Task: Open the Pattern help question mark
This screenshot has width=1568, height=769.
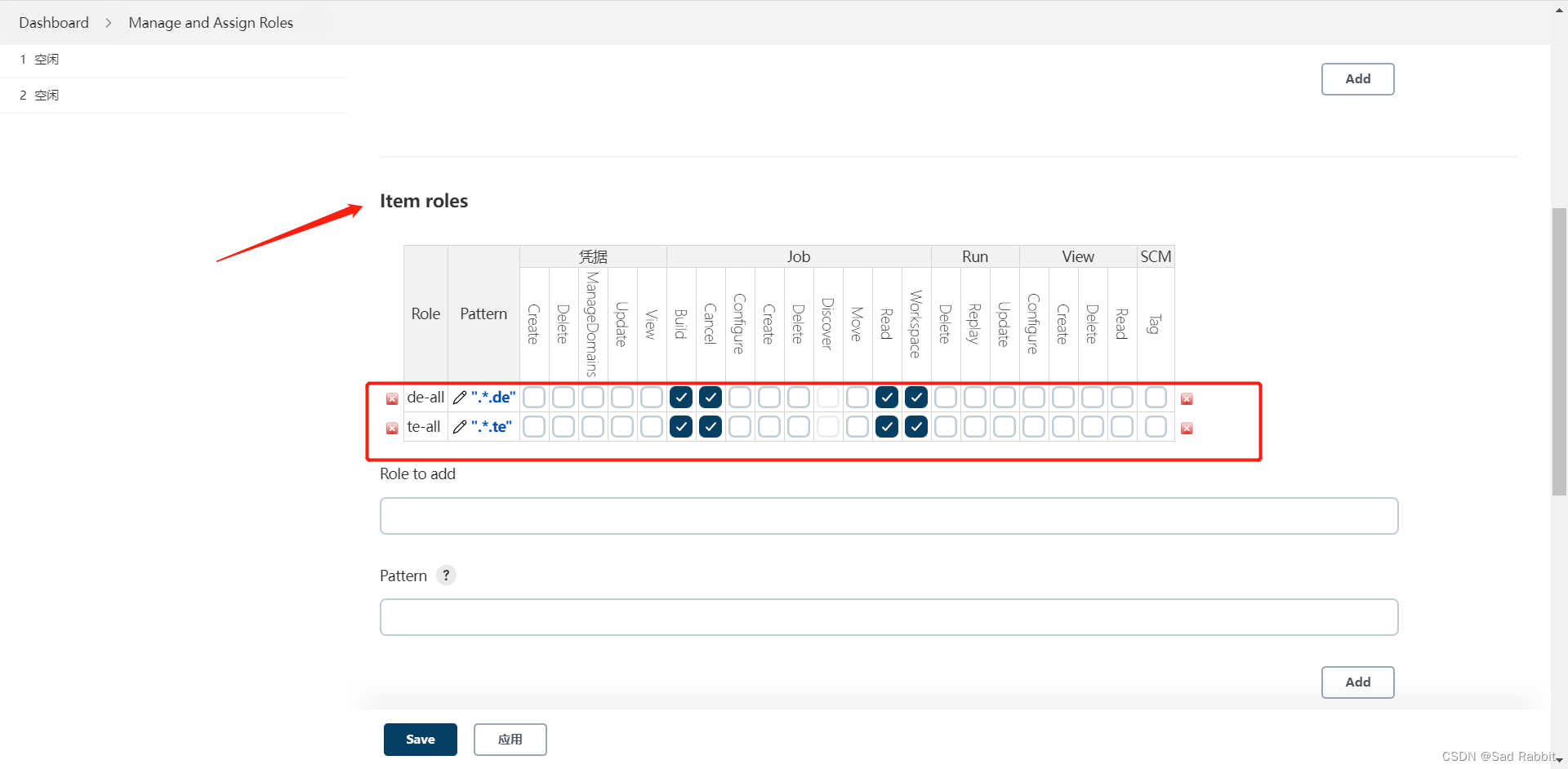Action: (x=446, y=576)
